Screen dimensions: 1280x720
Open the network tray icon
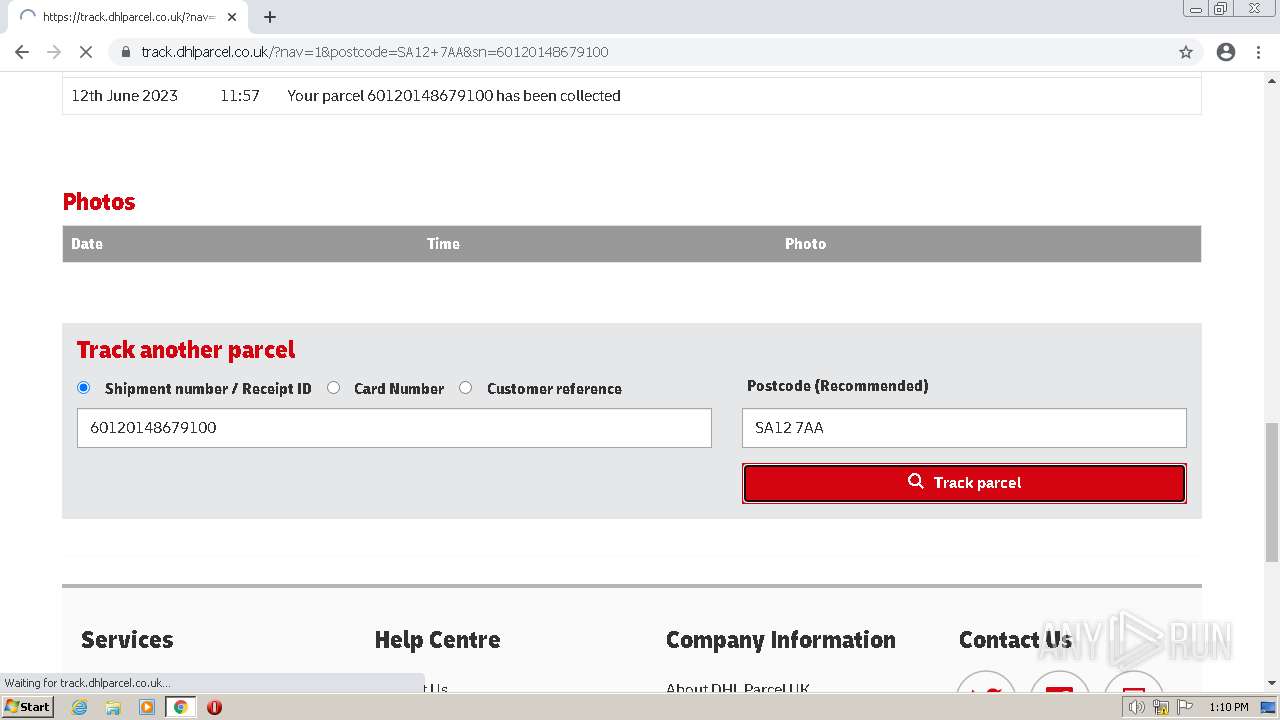(x=1160, y=707)
